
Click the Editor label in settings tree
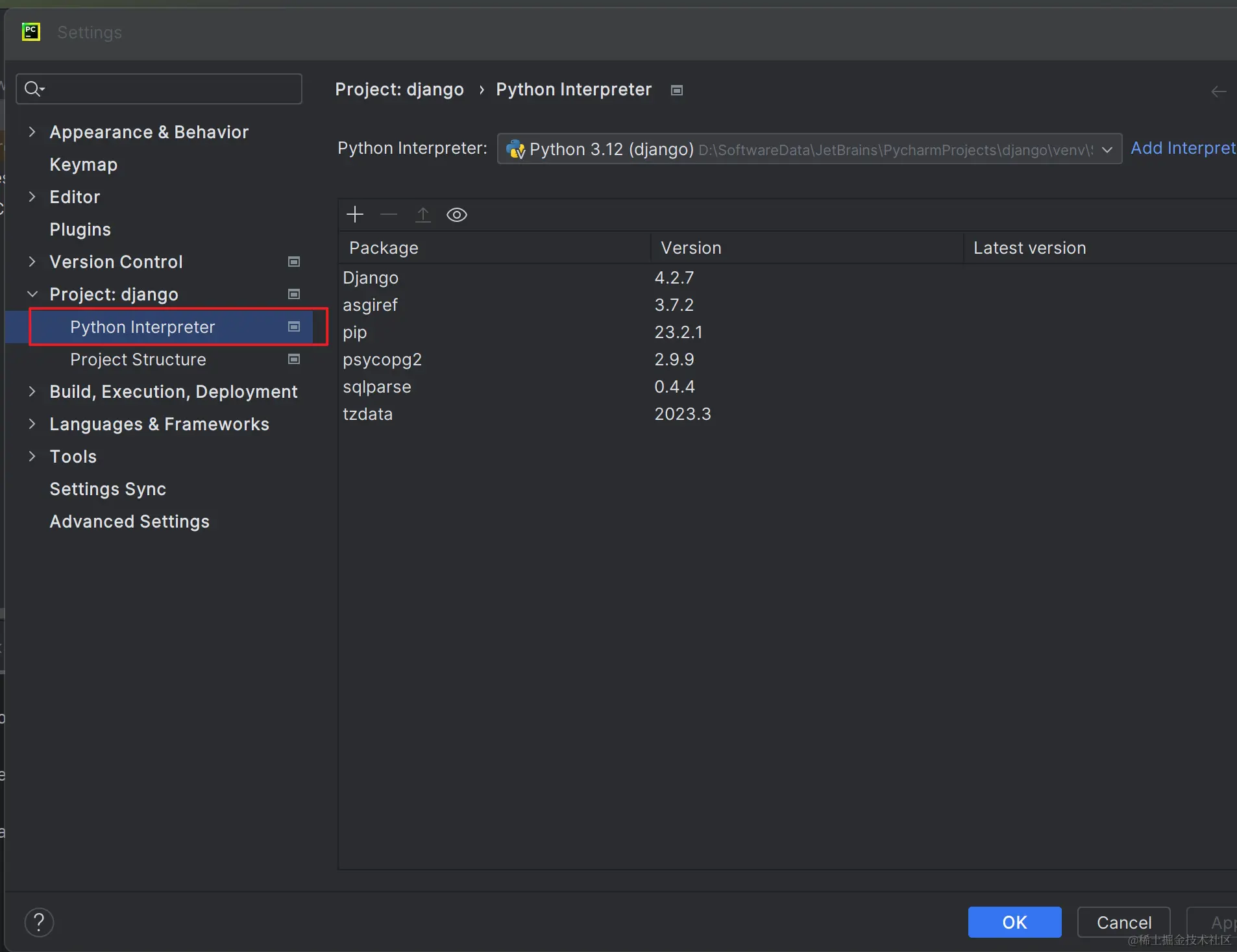pyautogui.click(x=75, y=197)
